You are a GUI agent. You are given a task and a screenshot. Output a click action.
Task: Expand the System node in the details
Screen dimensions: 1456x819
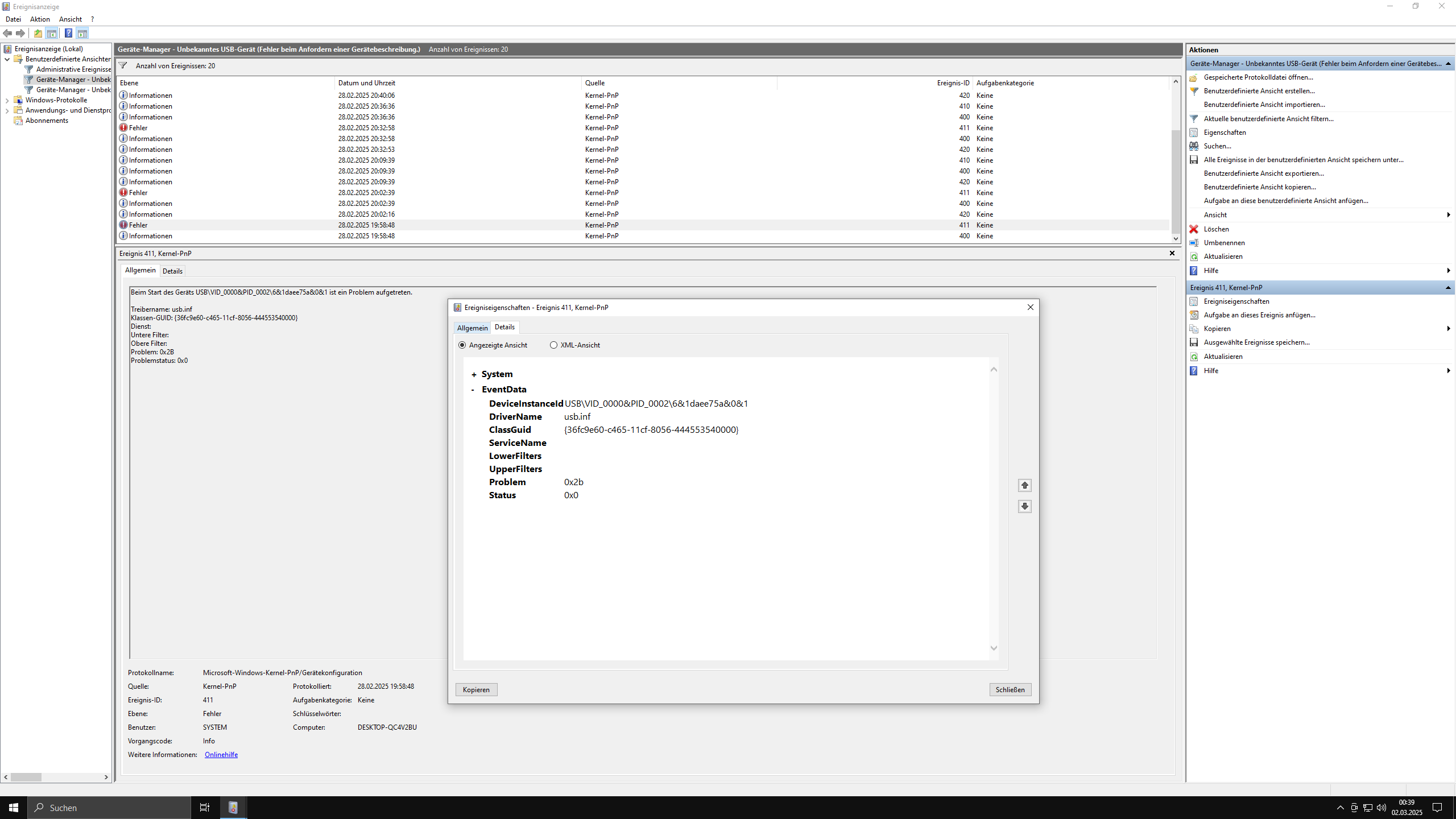pyautogui.click(x=474, y=374)
